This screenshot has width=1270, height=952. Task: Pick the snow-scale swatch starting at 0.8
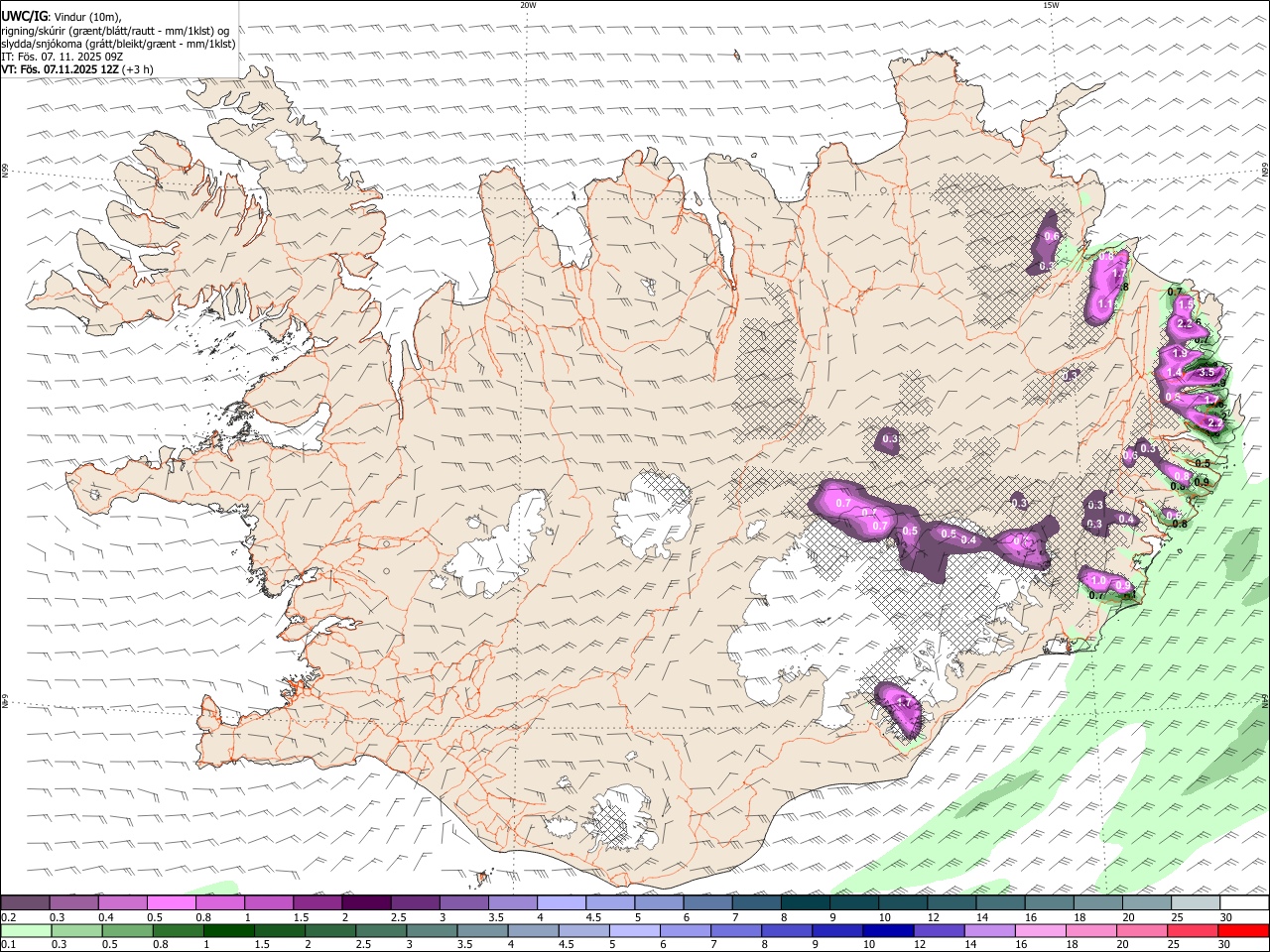click(219, 903)
